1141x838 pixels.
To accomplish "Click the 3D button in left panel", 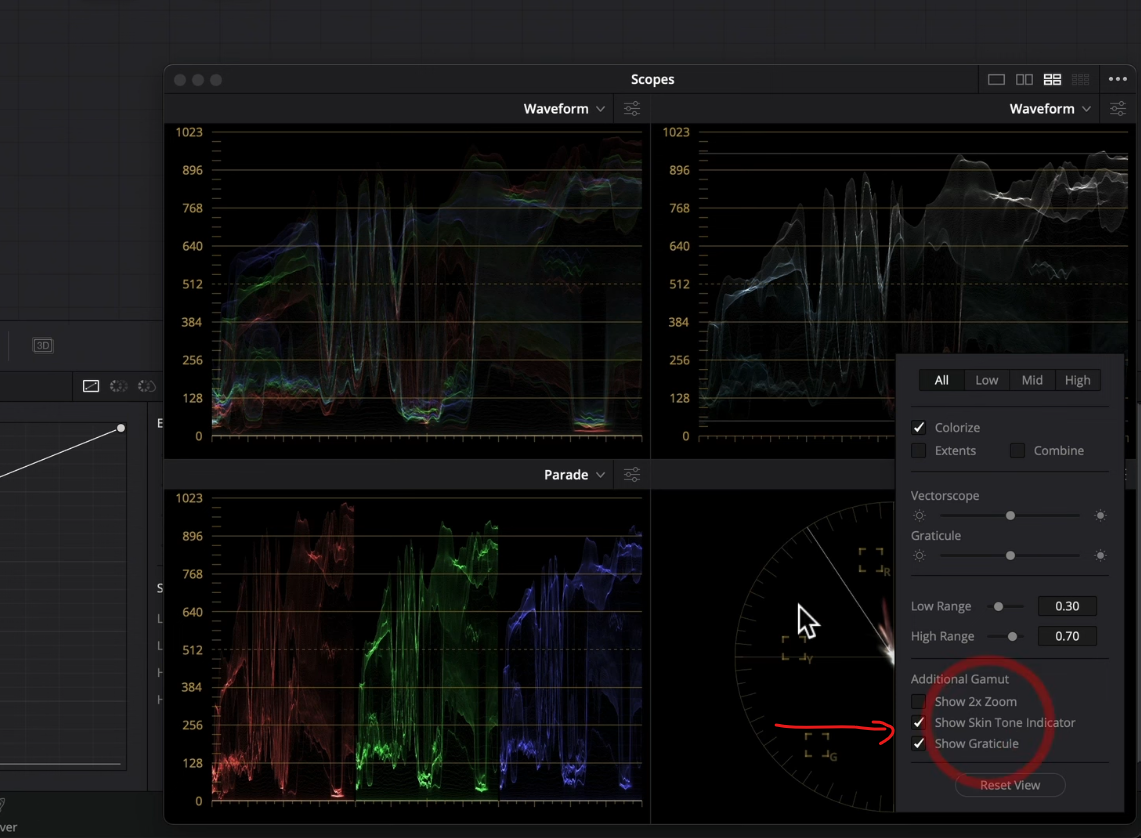I will pos(43,346).
